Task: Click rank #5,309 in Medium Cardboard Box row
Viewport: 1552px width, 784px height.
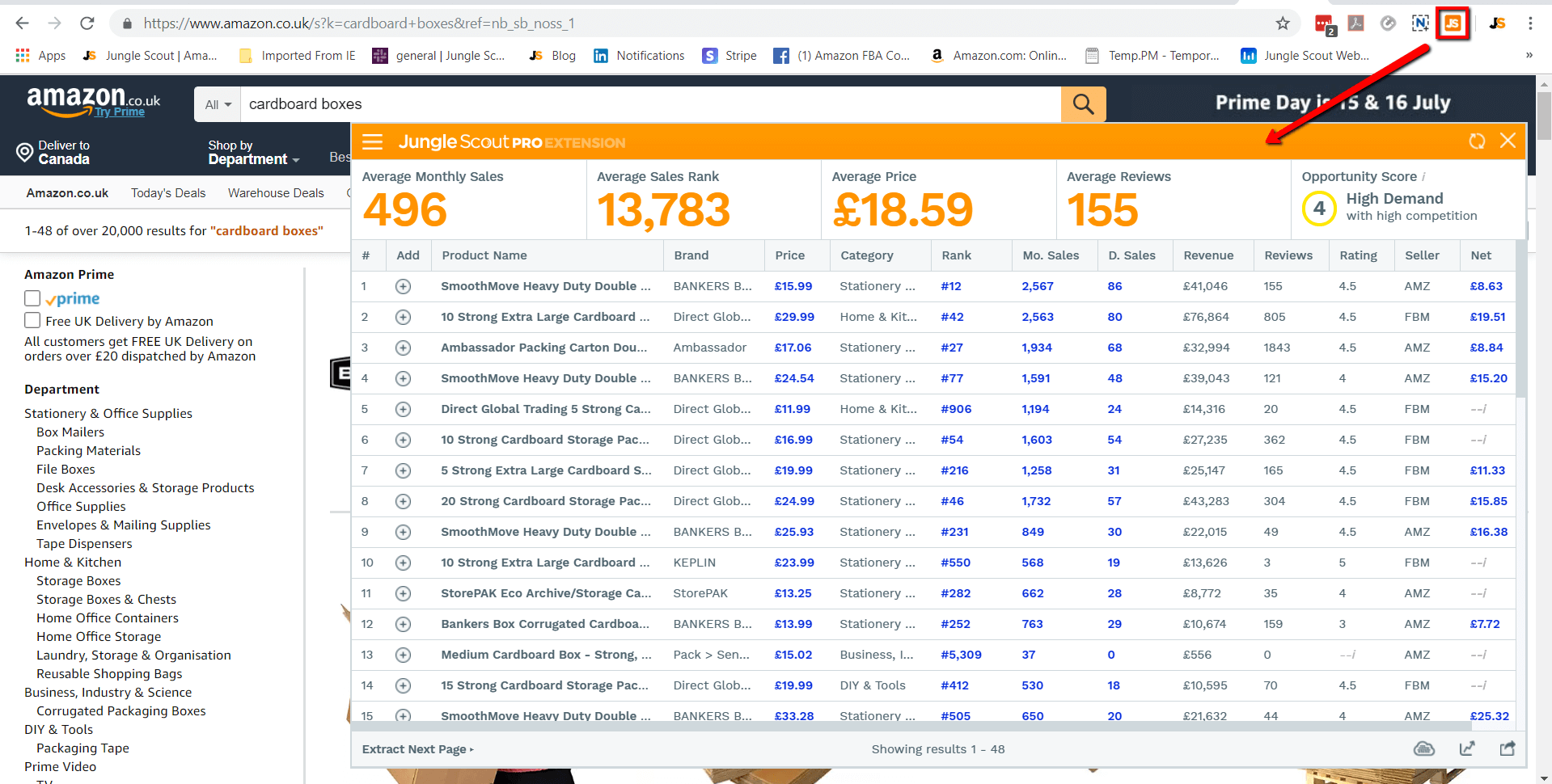Action: coord(961,655)
